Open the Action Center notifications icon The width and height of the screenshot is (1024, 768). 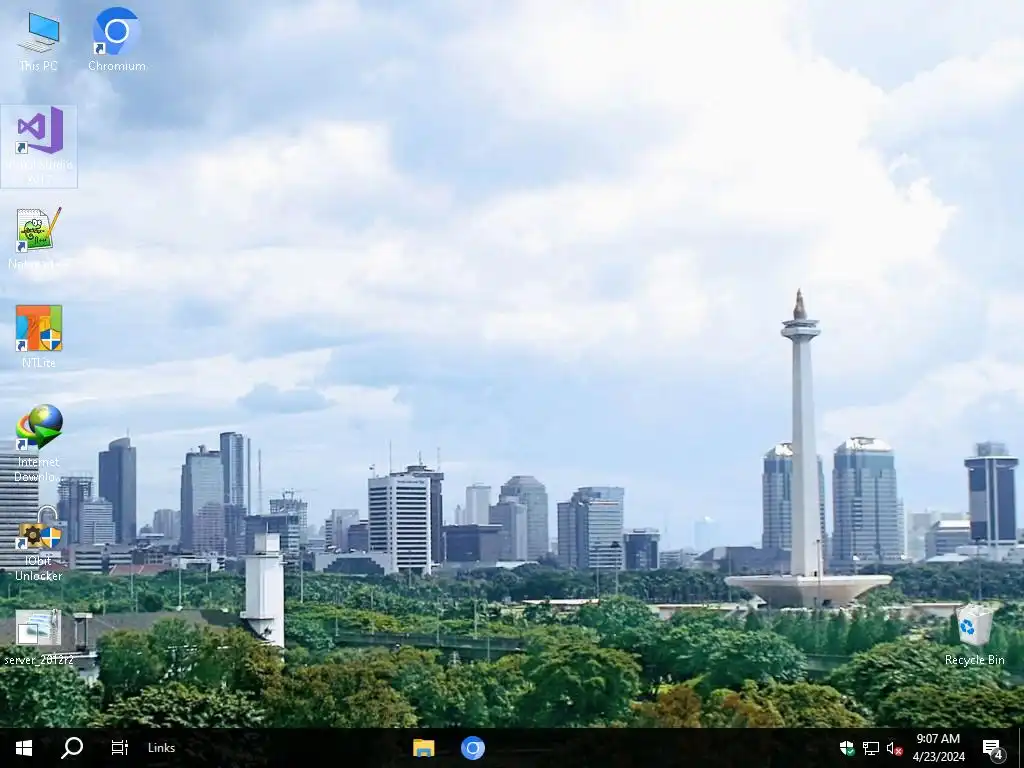993,748
